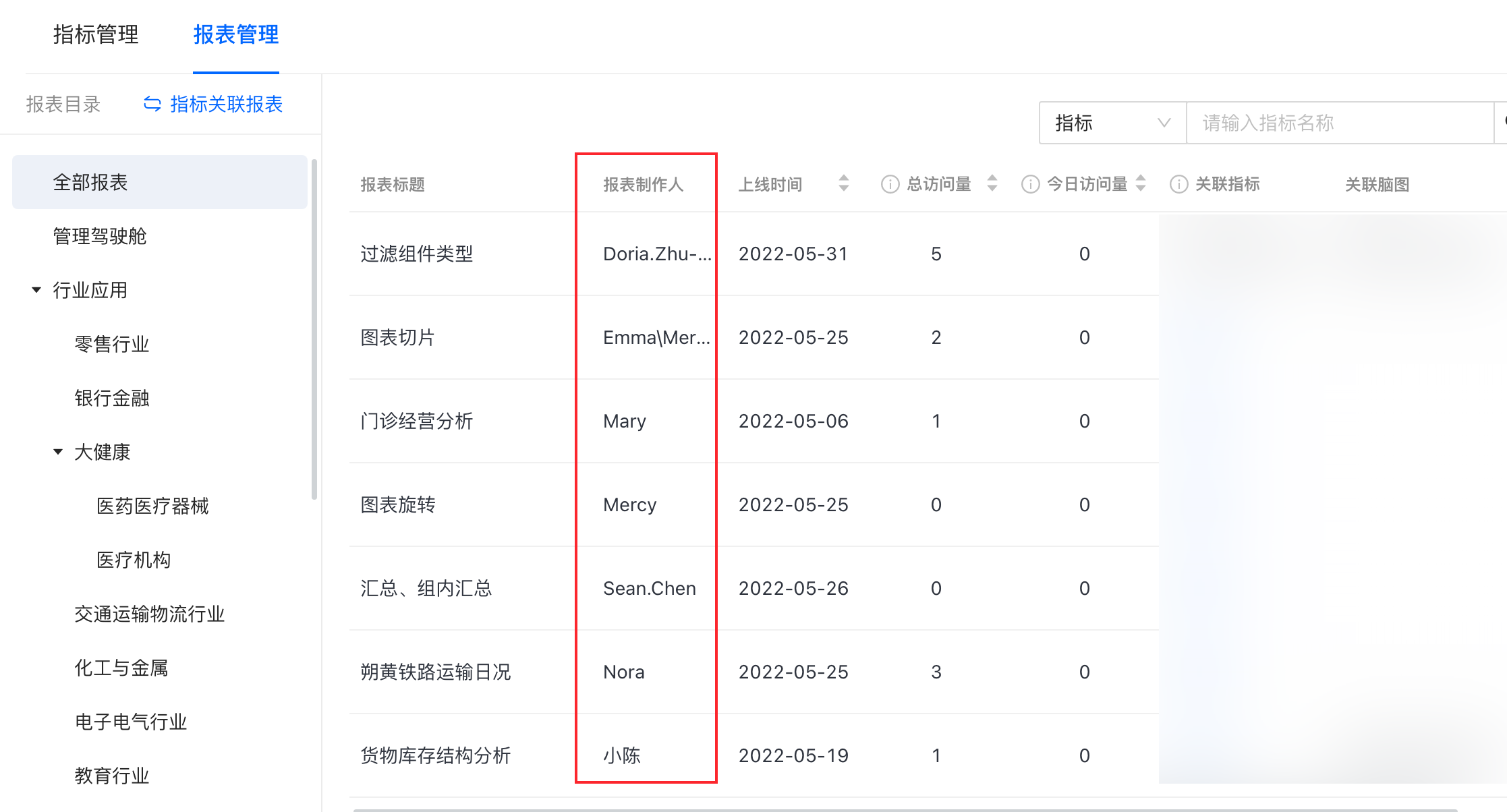Switch to 指标管理 tab
Viewport: 1507px width, 812px height.
[x=96, y=34]
